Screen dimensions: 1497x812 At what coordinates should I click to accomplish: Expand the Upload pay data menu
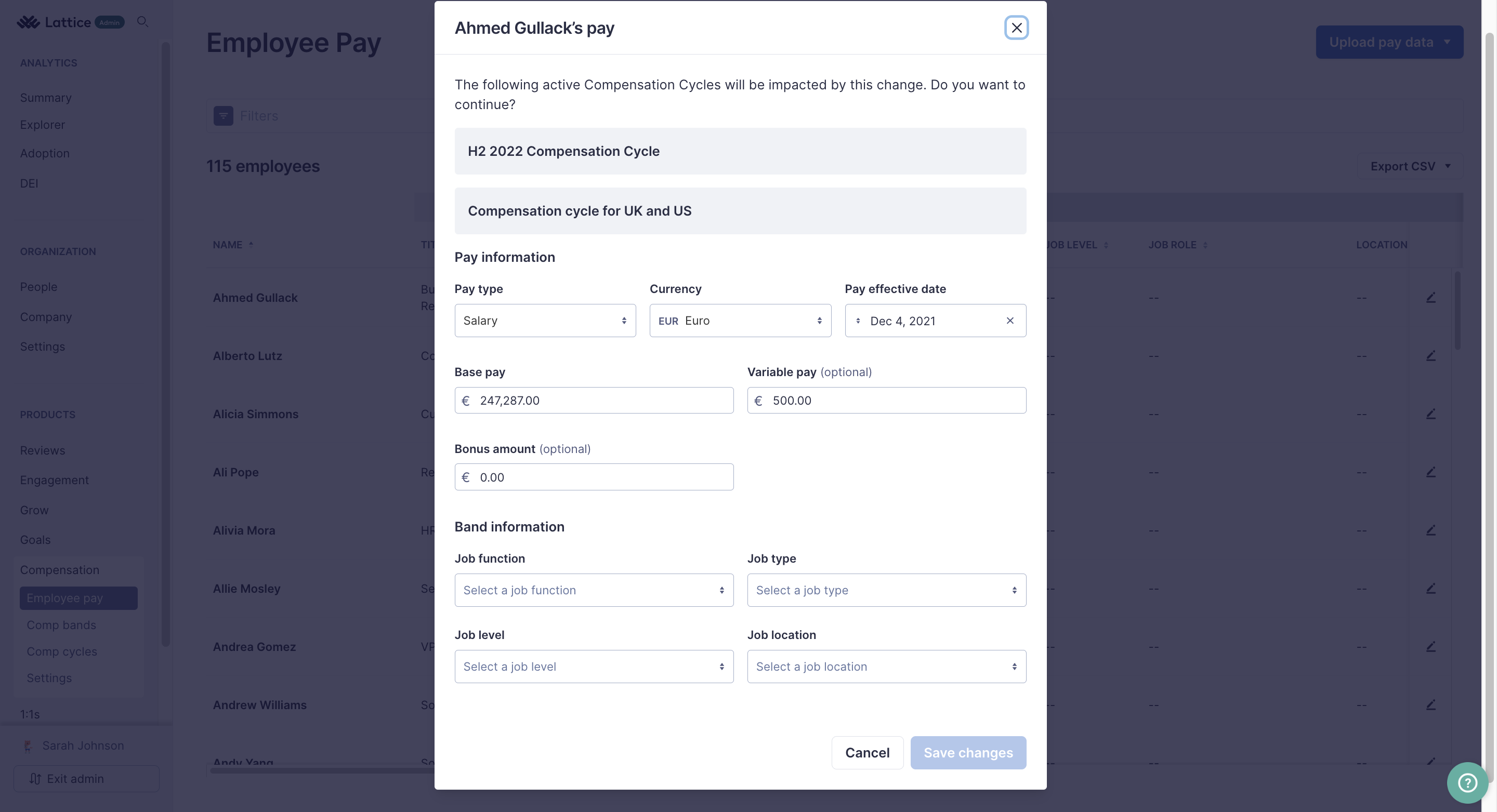click(x=1389, y=42)
